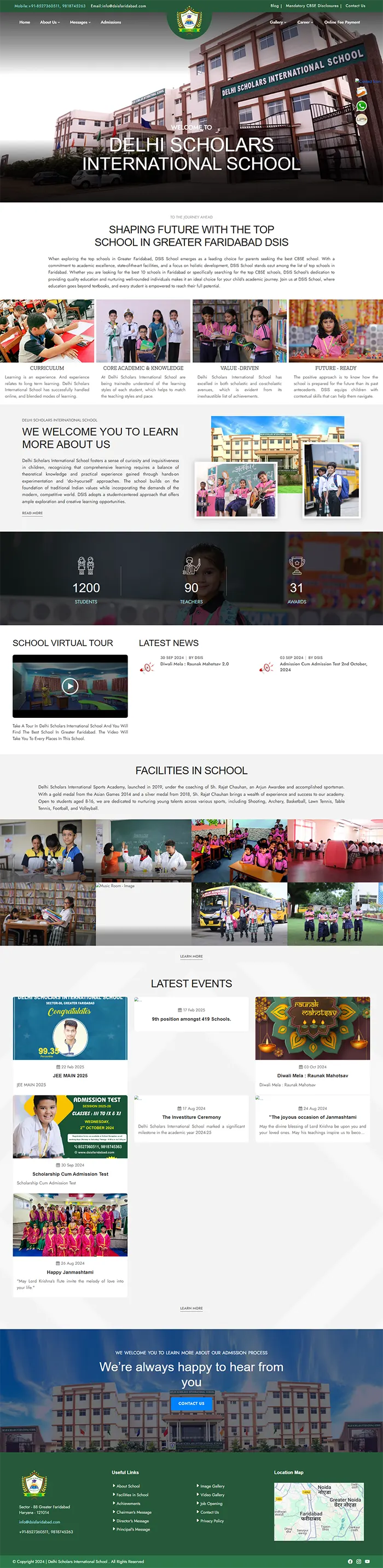Expand the Career dropdown menu
This screenshot has width=383, height=1568.
305,22
